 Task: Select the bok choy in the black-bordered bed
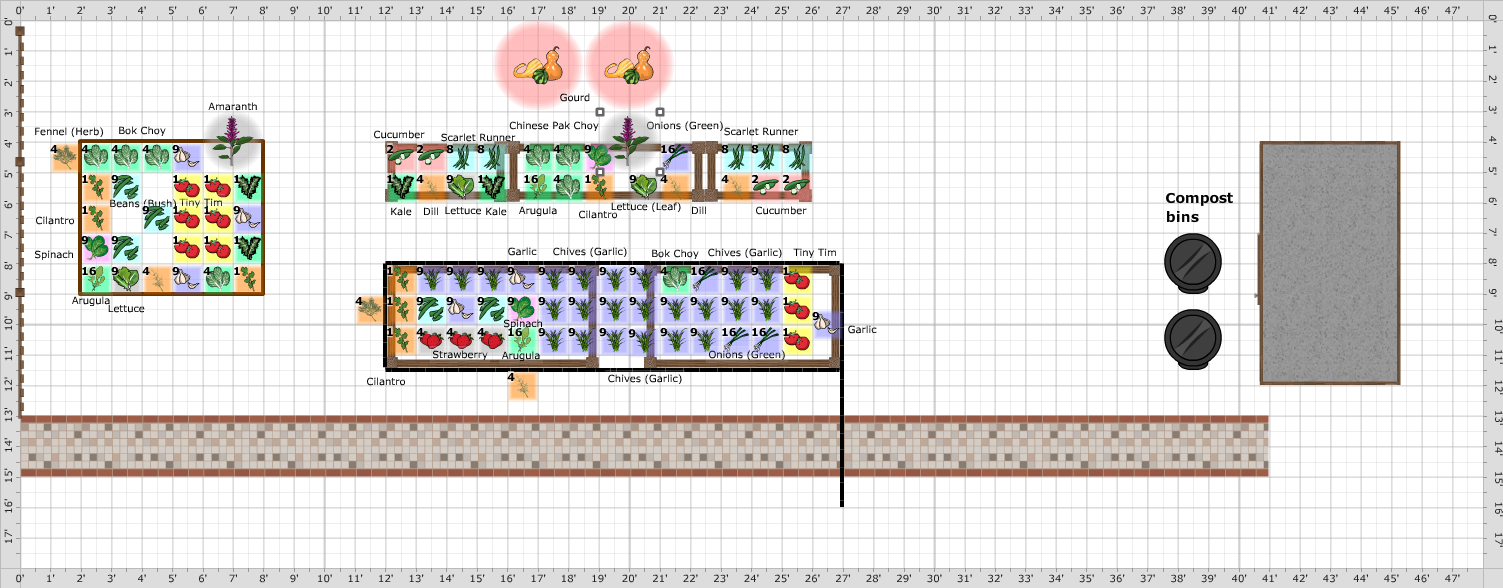(675, 279)
